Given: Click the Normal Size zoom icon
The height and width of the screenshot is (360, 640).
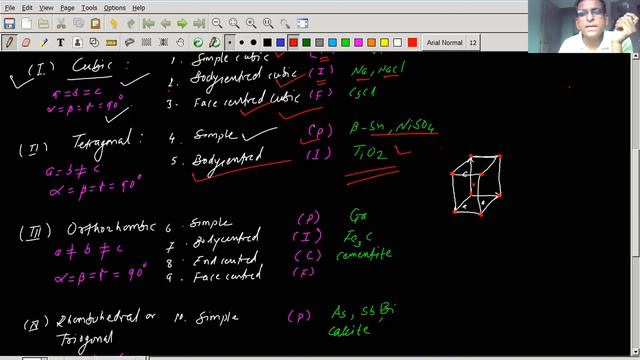Looking at the screenshot, I should coord(268,23).
